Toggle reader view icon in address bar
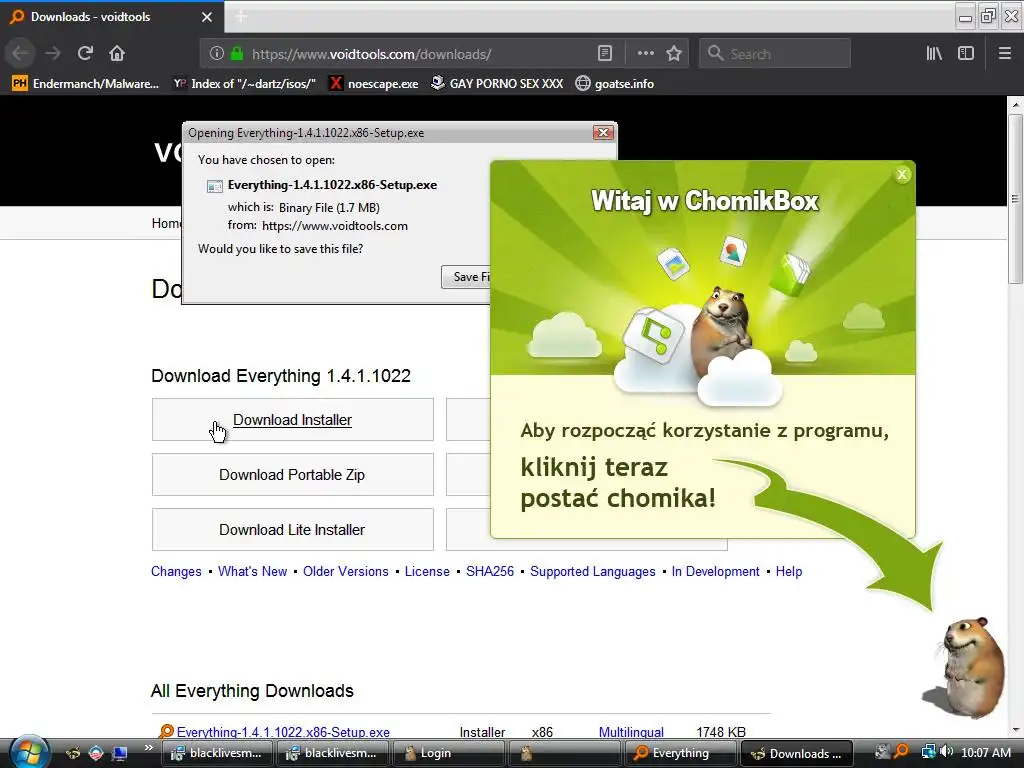Image resolution: width=1024 pixels, height=768 pixels. click(605, 54)
